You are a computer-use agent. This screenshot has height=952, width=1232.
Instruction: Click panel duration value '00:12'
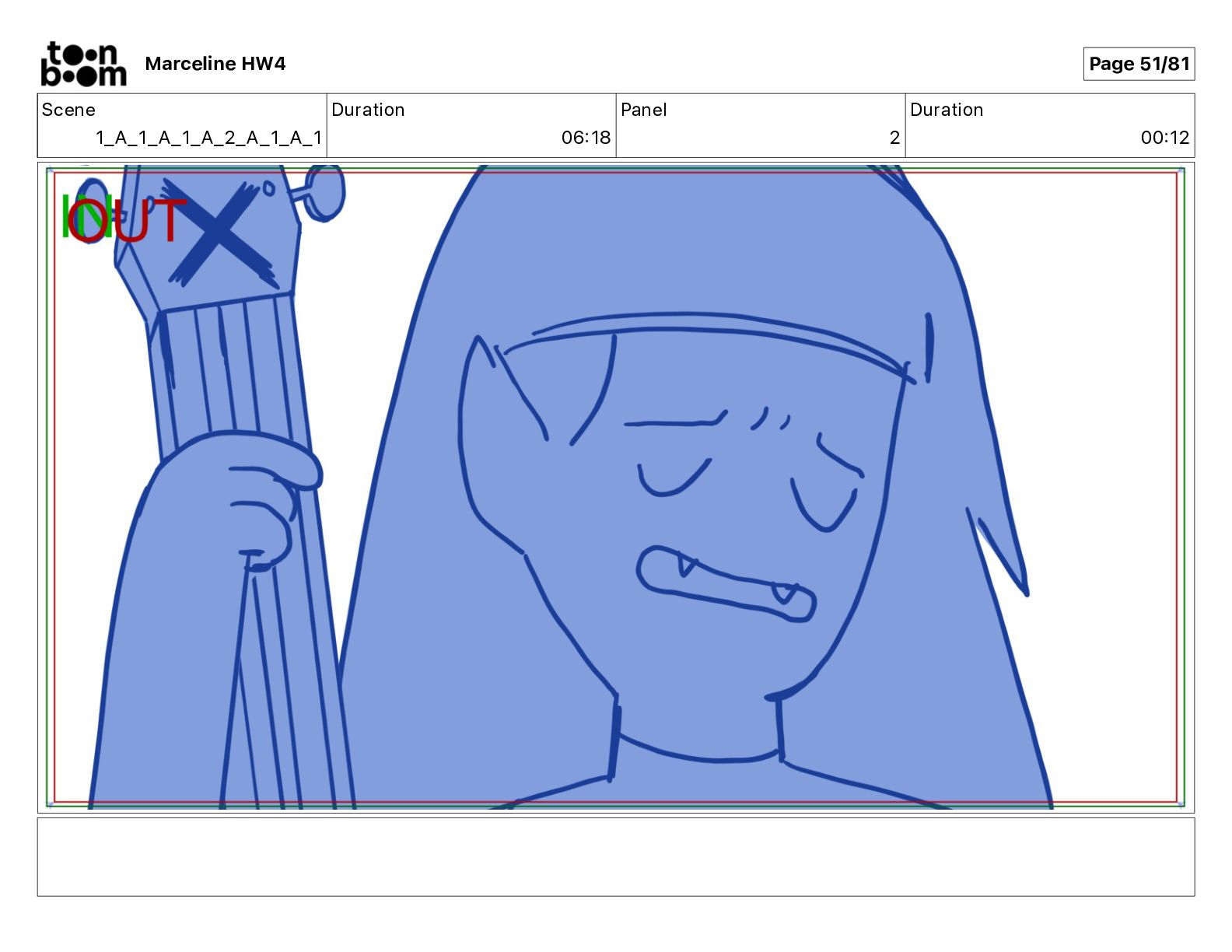pos(1164,138)
